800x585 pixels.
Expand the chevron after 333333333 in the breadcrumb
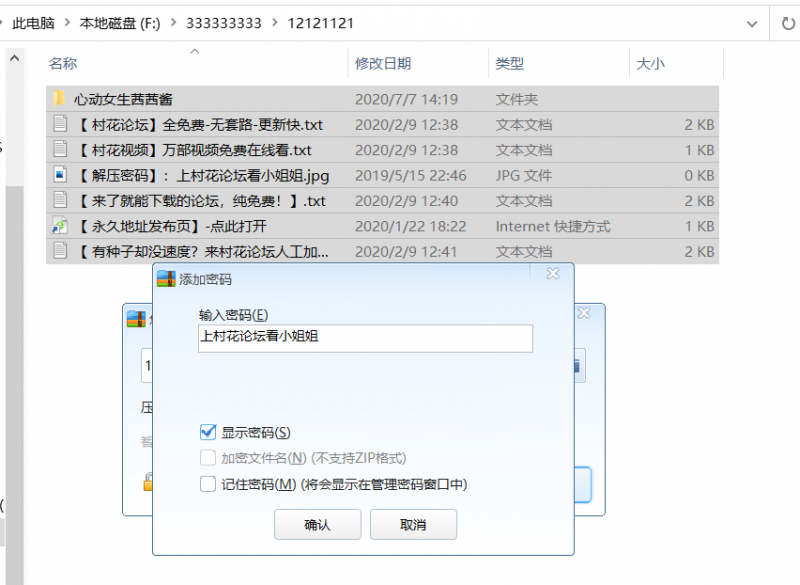(x=275, y=22)
